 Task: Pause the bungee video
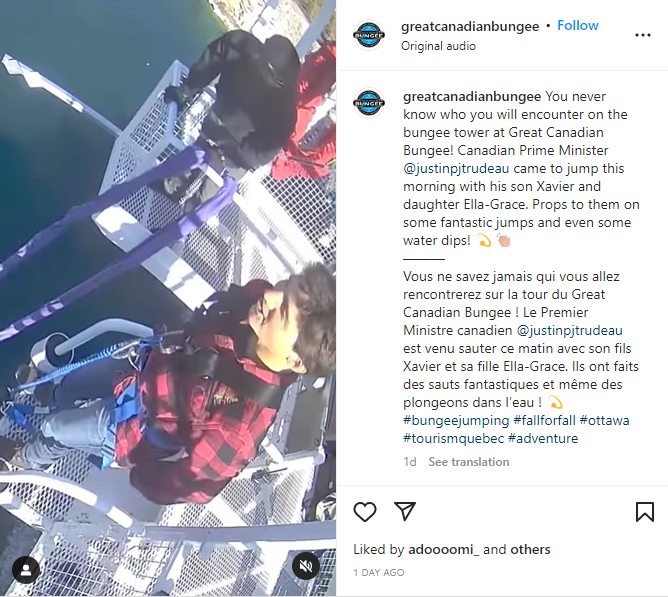click(168, 298)
